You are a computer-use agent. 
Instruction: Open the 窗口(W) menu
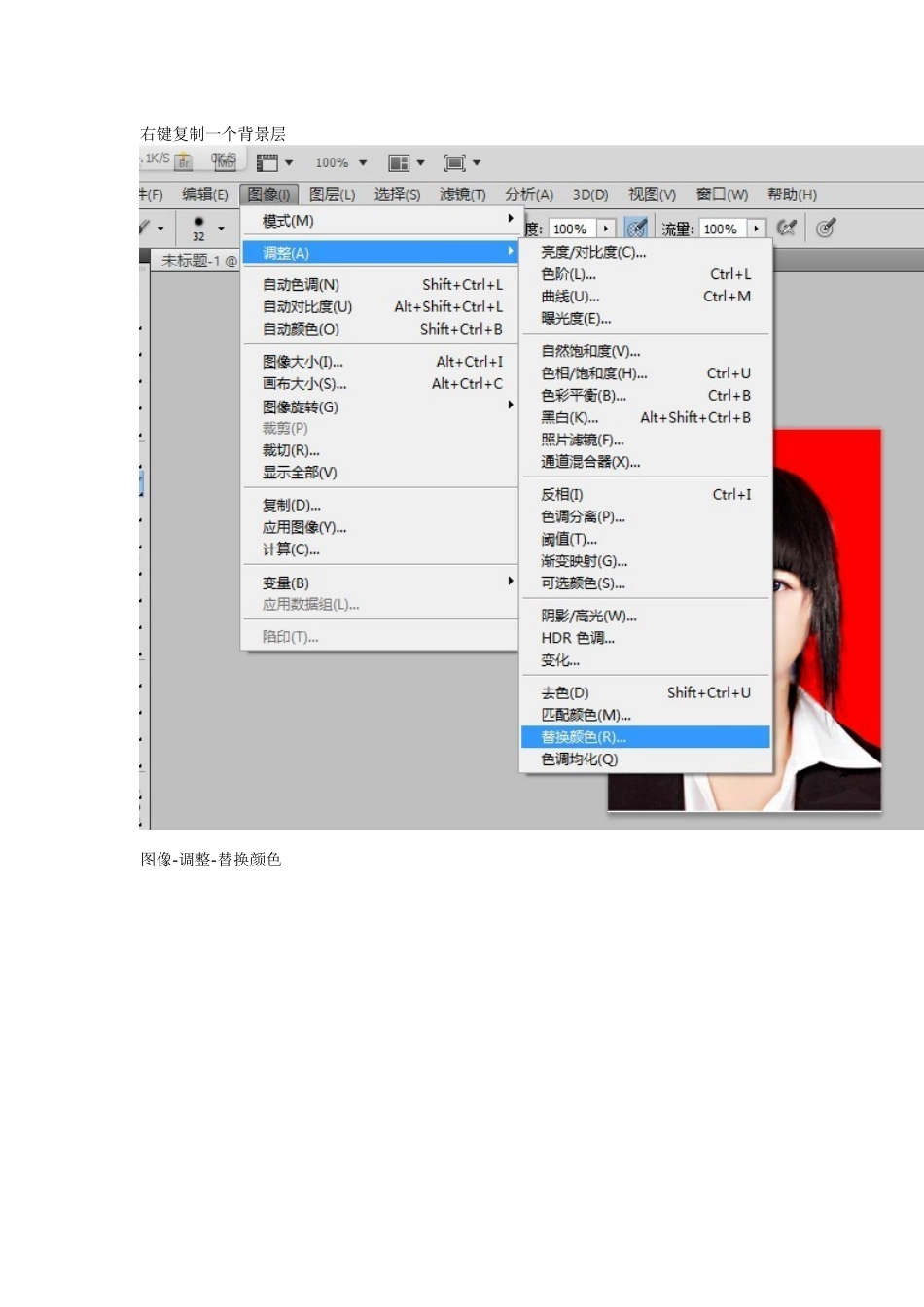722,194
